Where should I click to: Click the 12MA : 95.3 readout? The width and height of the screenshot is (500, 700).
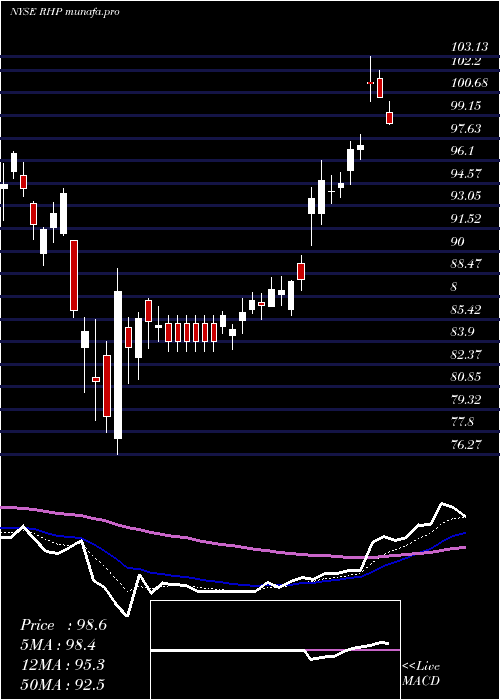[x=62, y=665]
